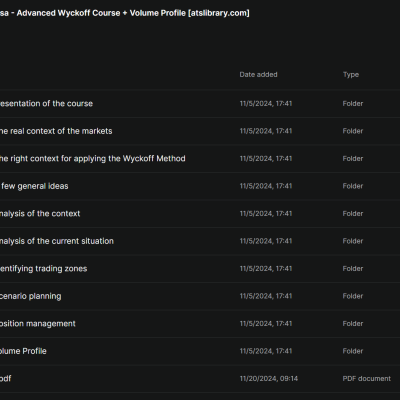
Task: Click Folder type cell of 'applying the Wyckoff Method' row
Action: pos(353,158)
